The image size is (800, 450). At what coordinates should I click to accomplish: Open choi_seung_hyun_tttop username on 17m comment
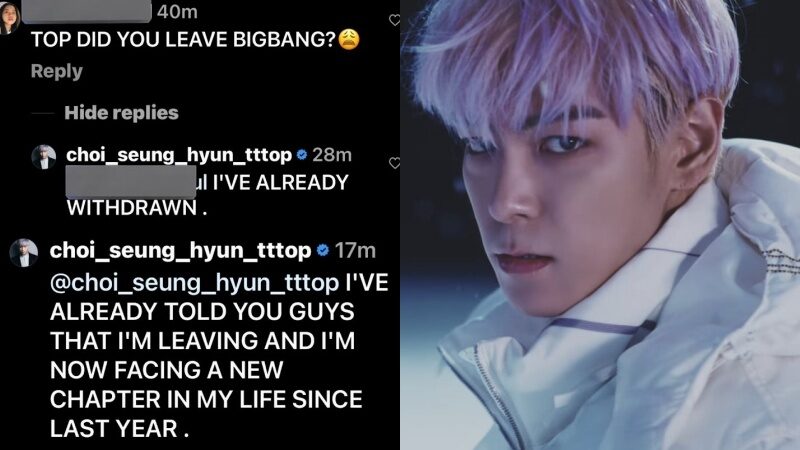[x=181, y=251]
